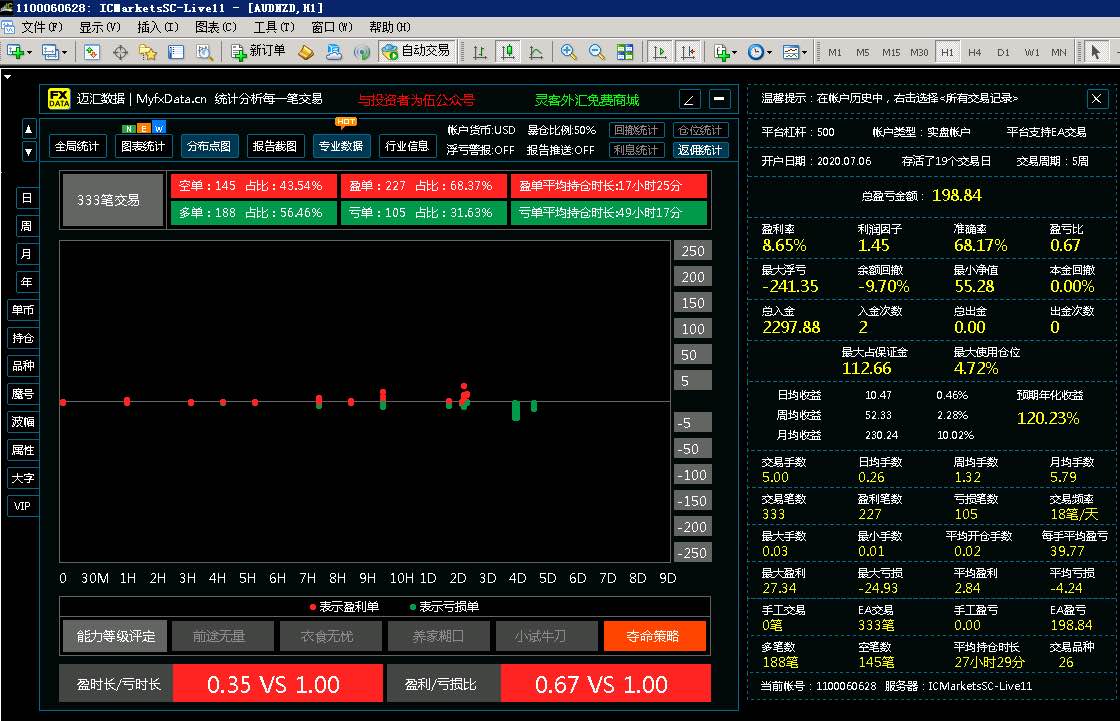This screenshot has height=721, width=1120.
Task: Click the 夺命策略 orange rating button
Action: click(653, 636)
